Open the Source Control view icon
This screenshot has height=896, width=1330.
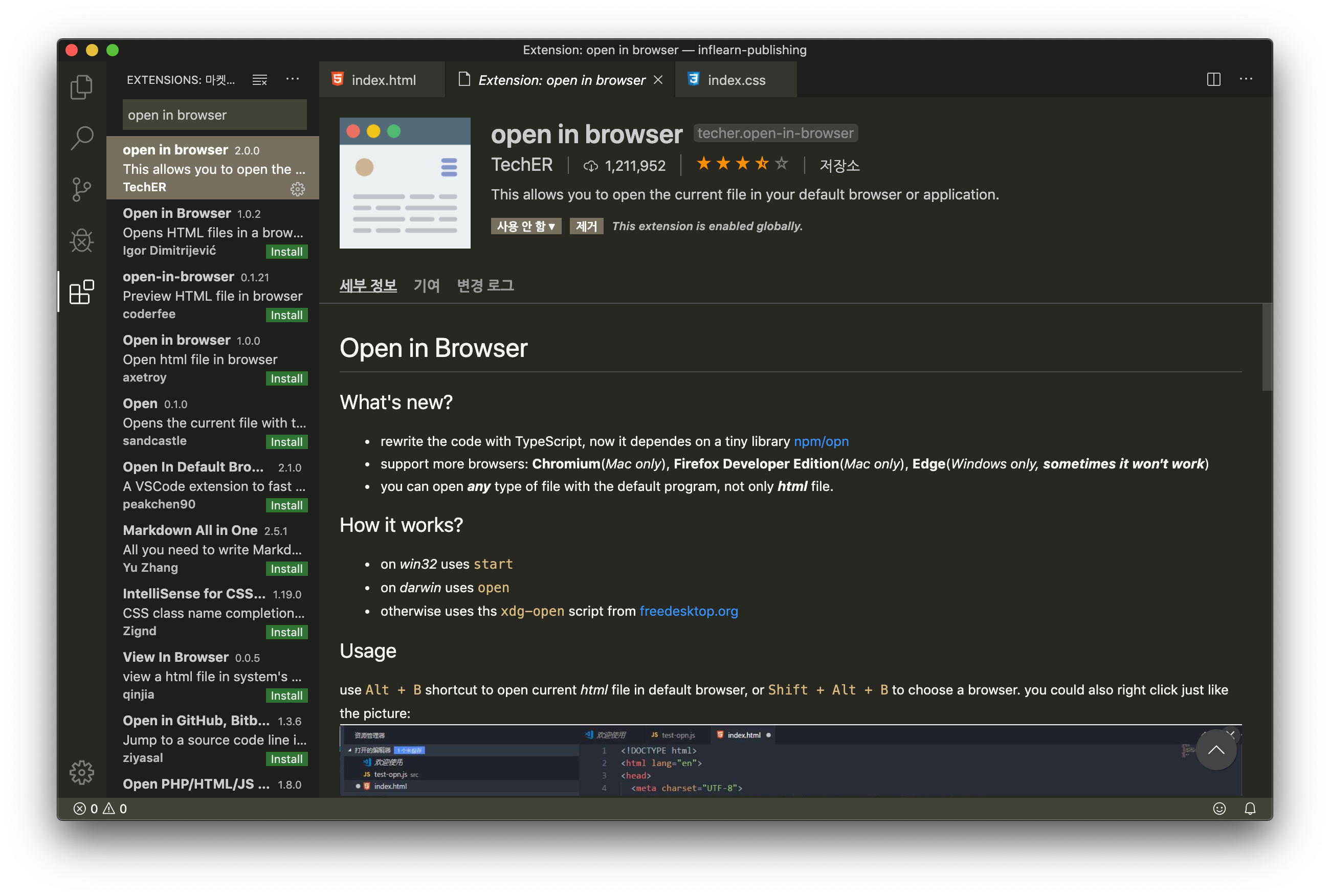pos(81,189)
